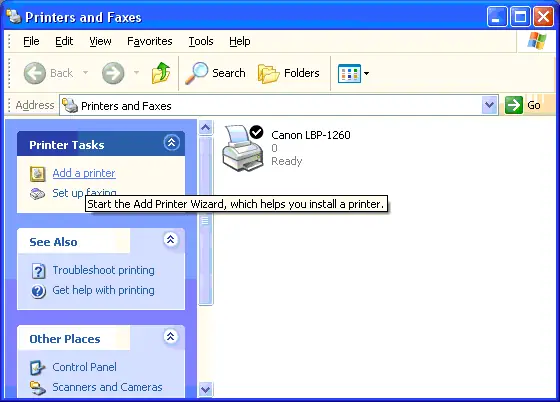
Task: Open the Help menu
Action: pos(240,41)
